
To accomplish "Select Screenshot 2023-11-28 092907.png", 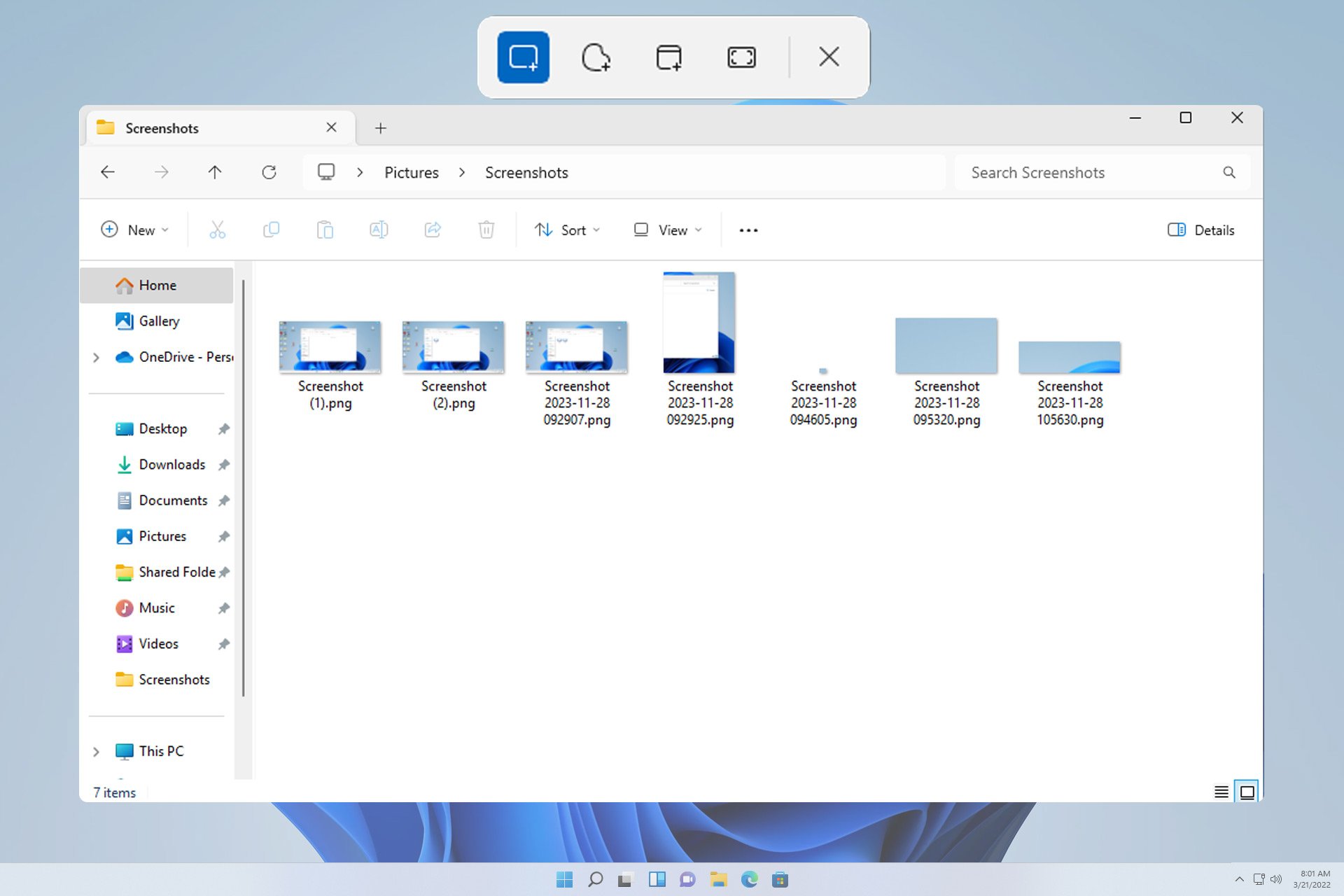I will pyautogui.click(x=577, y=374).
